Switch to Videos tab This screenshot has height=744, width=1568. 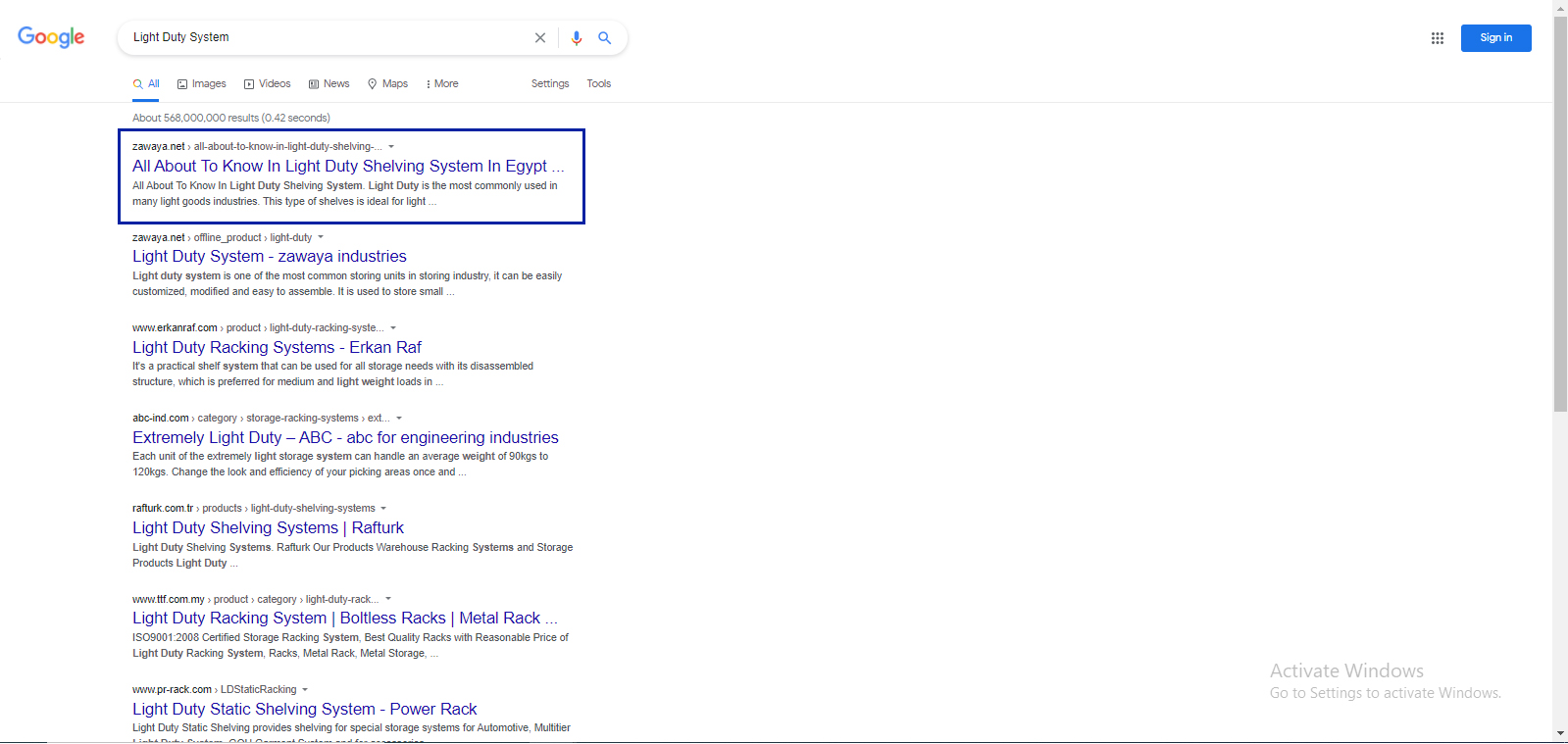click(x=268, y=84)
